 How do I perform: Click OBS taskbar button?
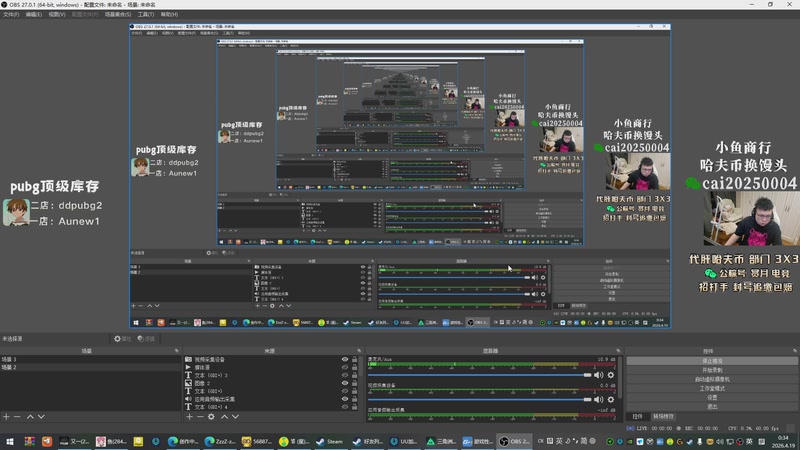coord(514,441)
